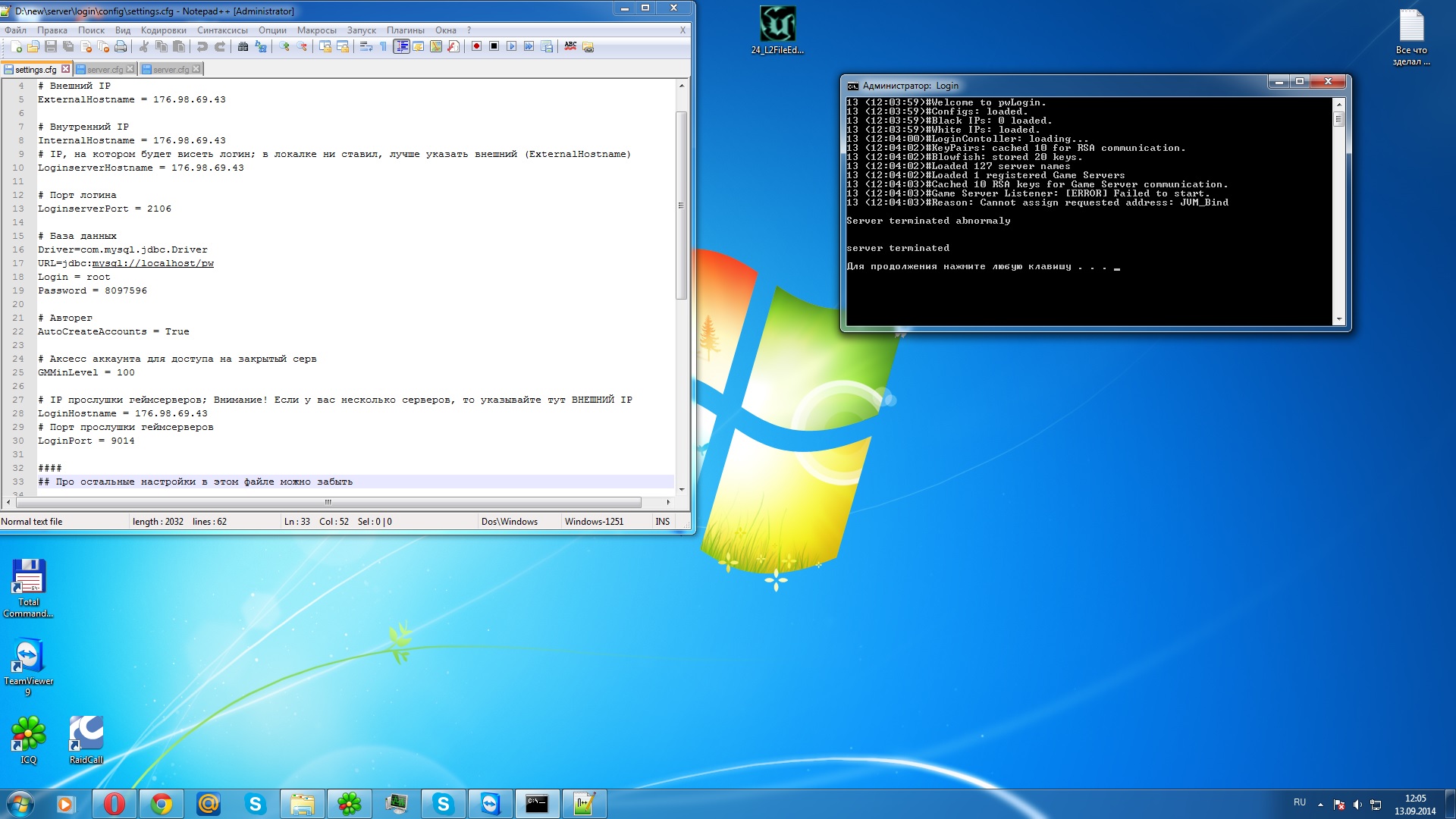Click the Windows-1251 encoding in status bar
Image resolution: width=1456 pixels, height=819 pixels.
(594, 522)
